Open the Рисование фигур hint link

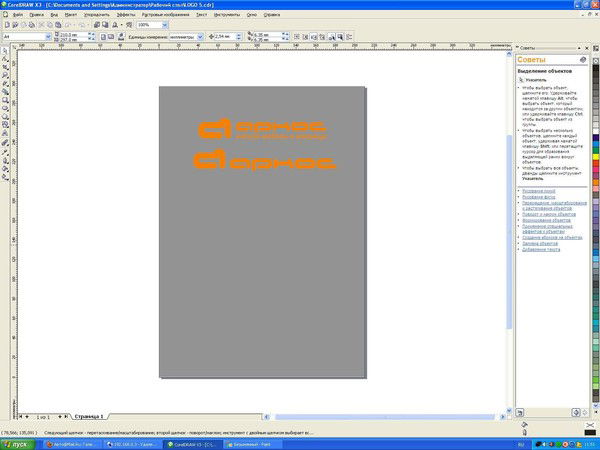tap(536, 196)
